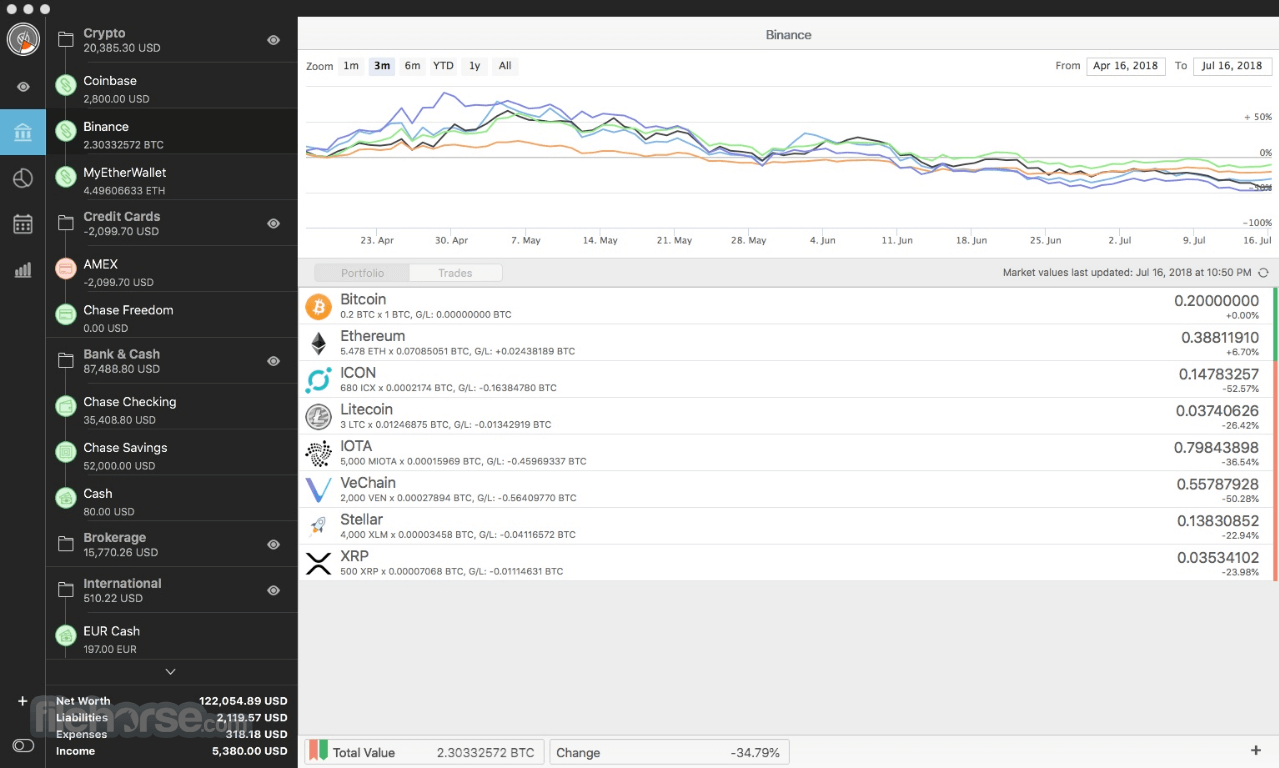1279x768 pixels.
Task: Select the Chase Savings account icon
Action: pos(66,452)
